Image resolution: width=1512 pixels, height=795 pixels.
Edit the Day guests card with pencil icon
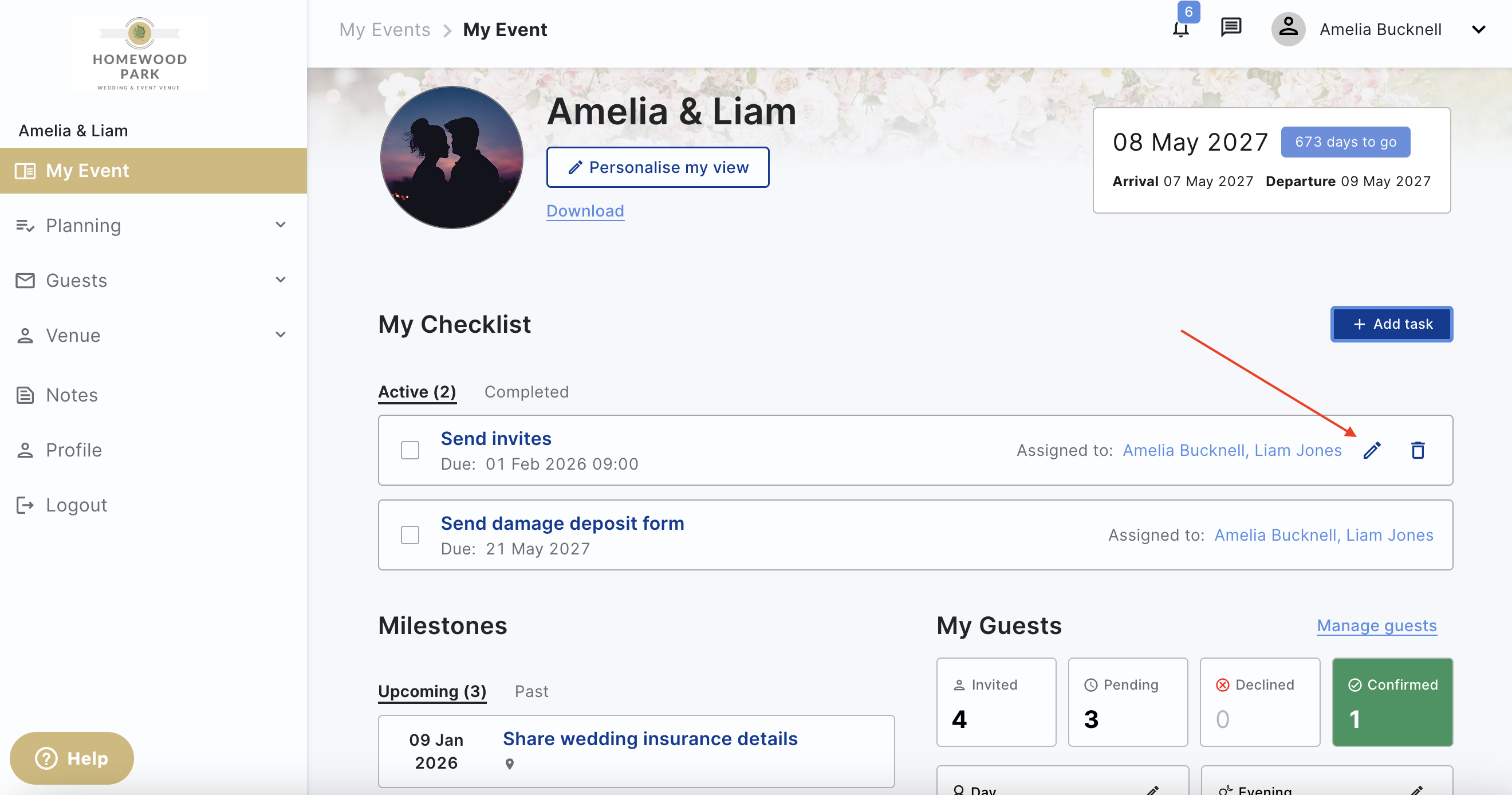click(1152, 790)
